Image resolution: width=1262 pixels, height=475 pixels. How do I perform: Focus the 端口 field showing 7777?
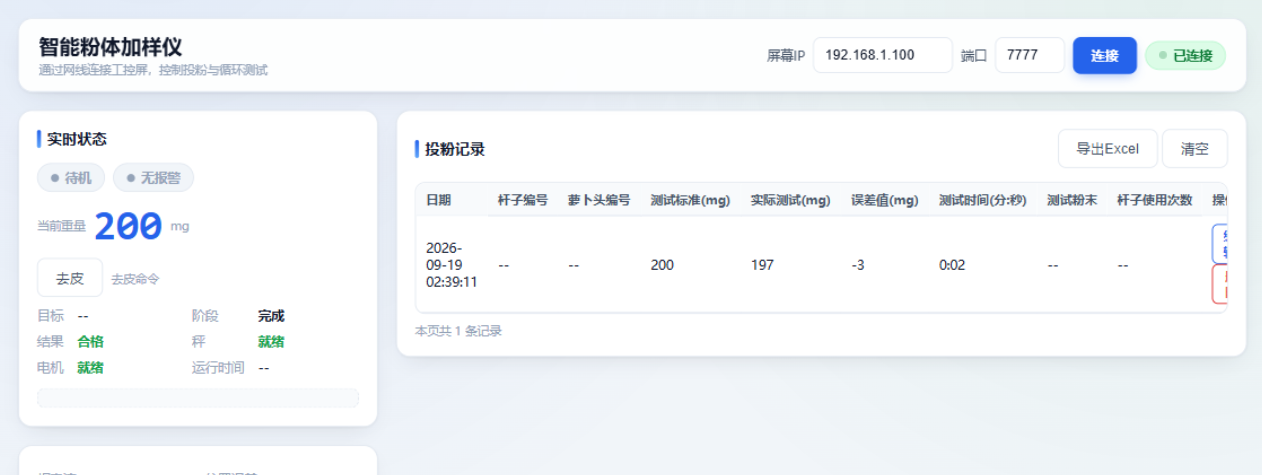[1029, 55]
